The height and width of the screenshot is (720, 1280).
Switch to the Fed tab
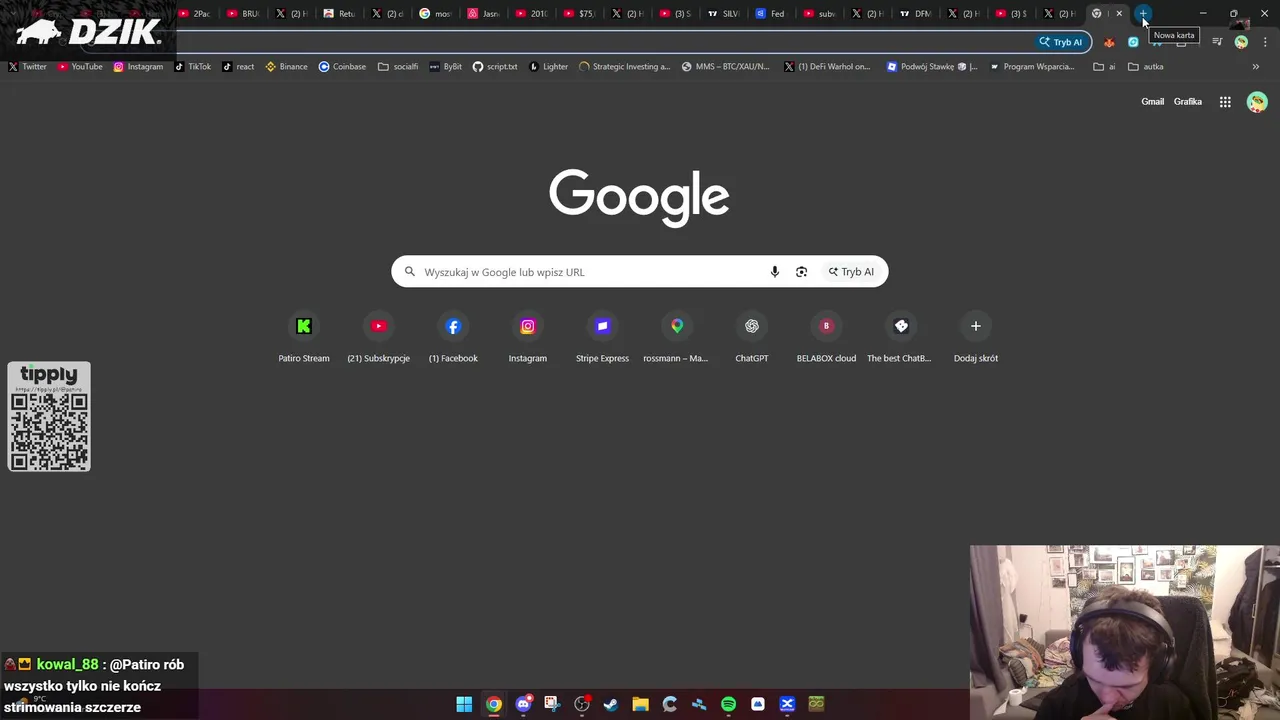[x=771, y=14]
